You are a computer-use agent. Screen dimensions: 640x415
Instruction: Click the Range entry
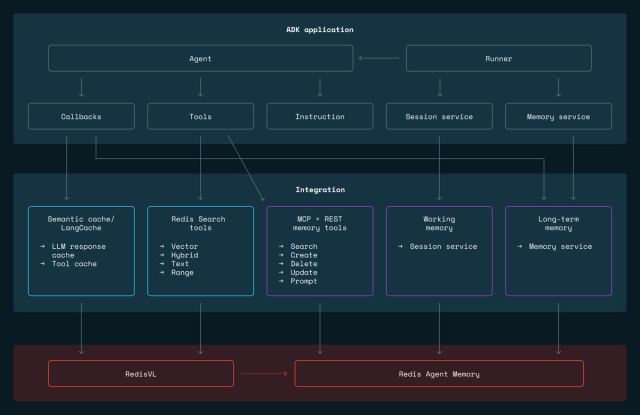[x=182, y=272]
